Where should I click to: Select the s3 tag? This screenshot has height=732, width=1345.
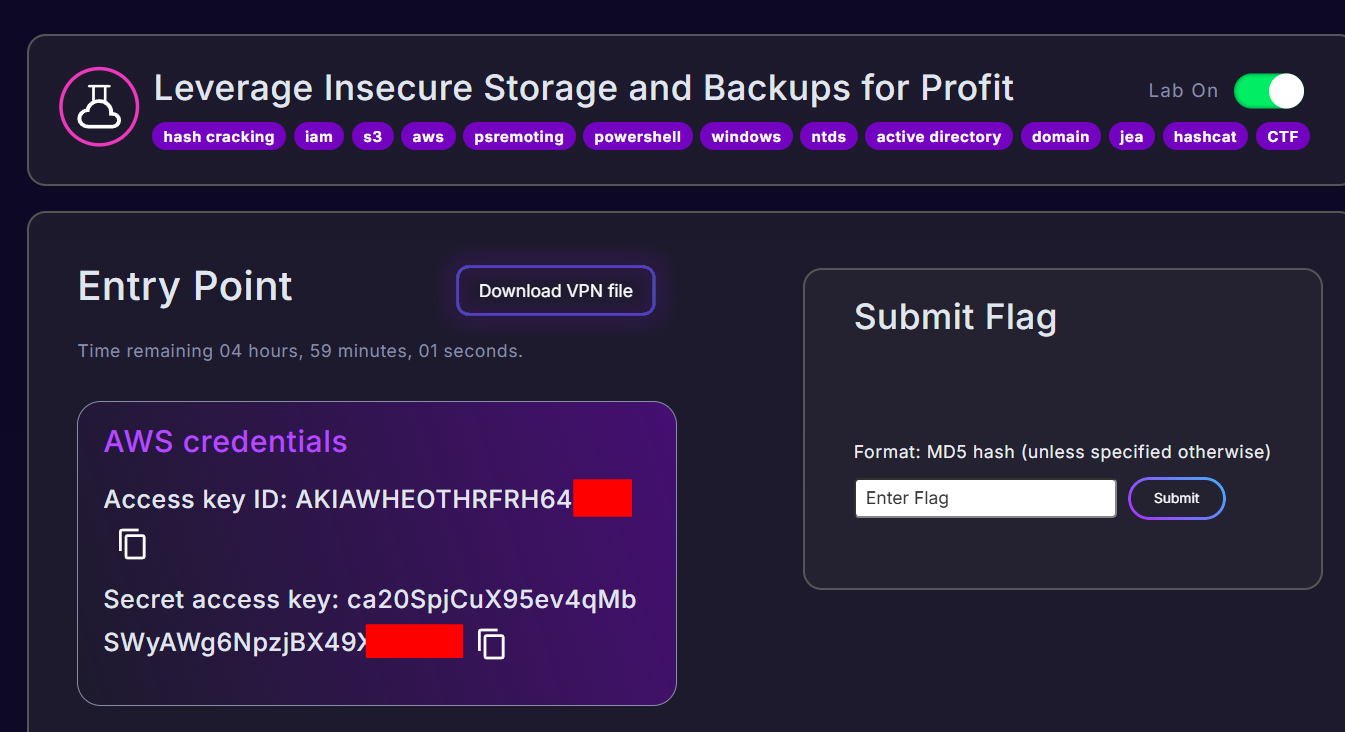373,137
